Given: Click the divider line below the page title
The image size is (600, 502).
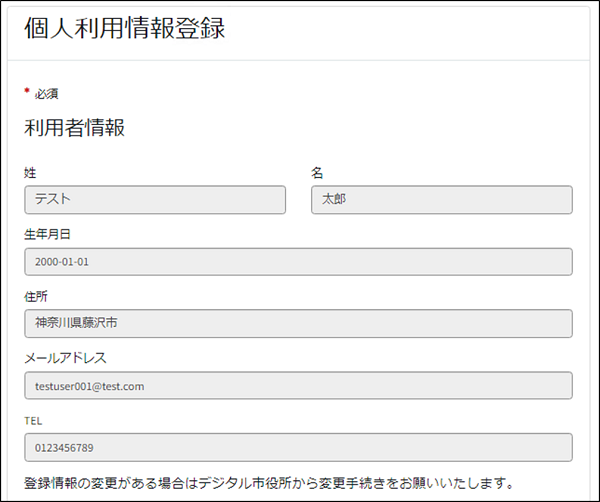Looking at the screenshot, I should [298, 60].
